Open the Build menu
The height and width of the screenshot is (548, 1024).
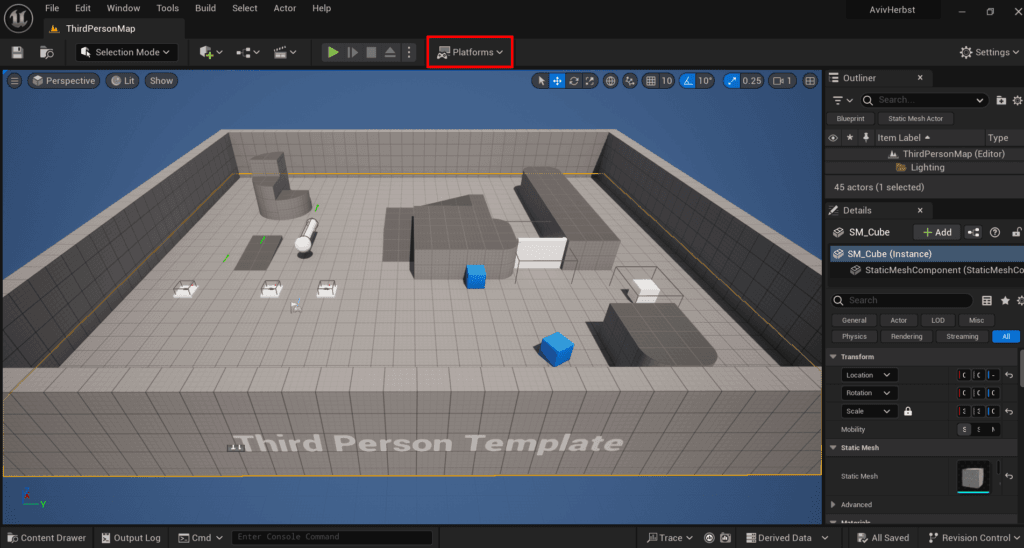pos(206,8)
